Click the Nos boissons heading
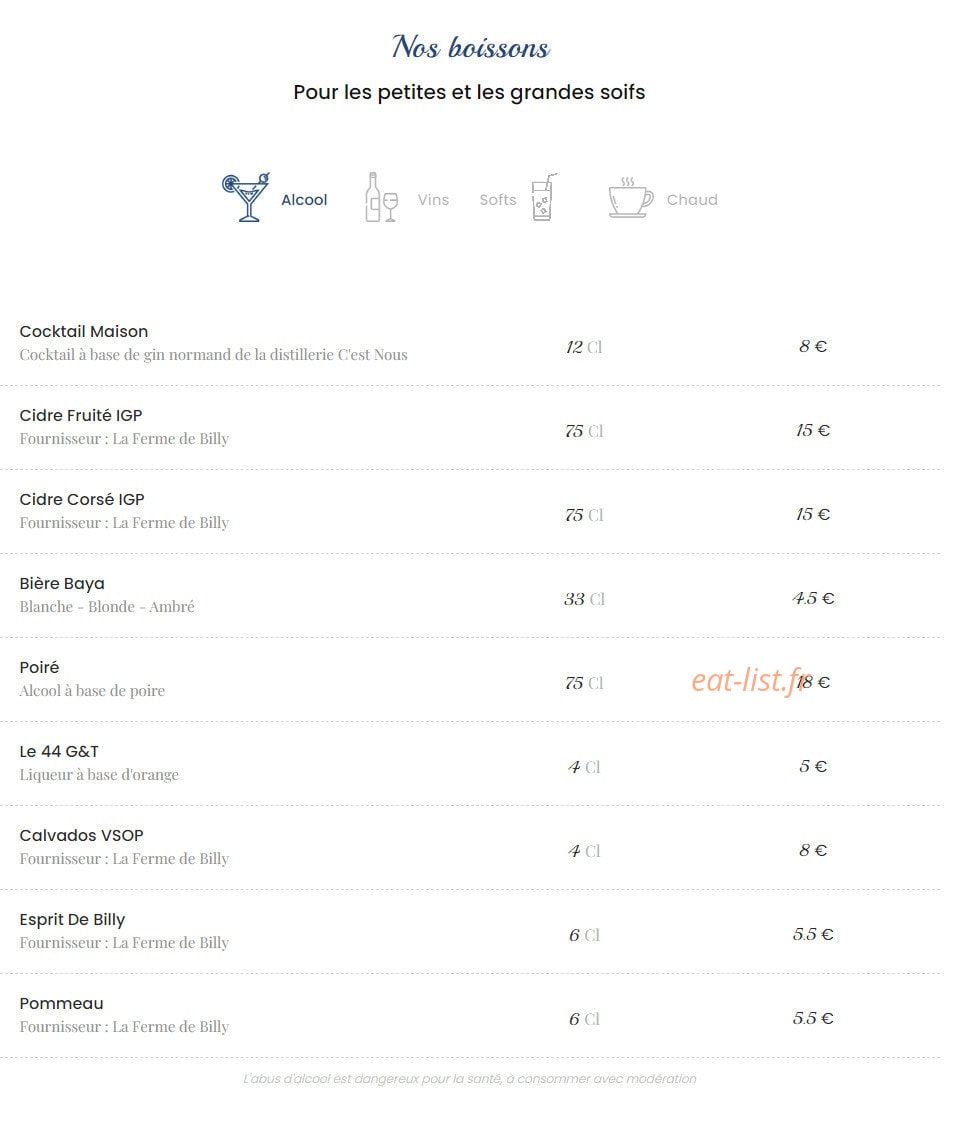Viewport: 955px width, 1125px height. (471, 47)
